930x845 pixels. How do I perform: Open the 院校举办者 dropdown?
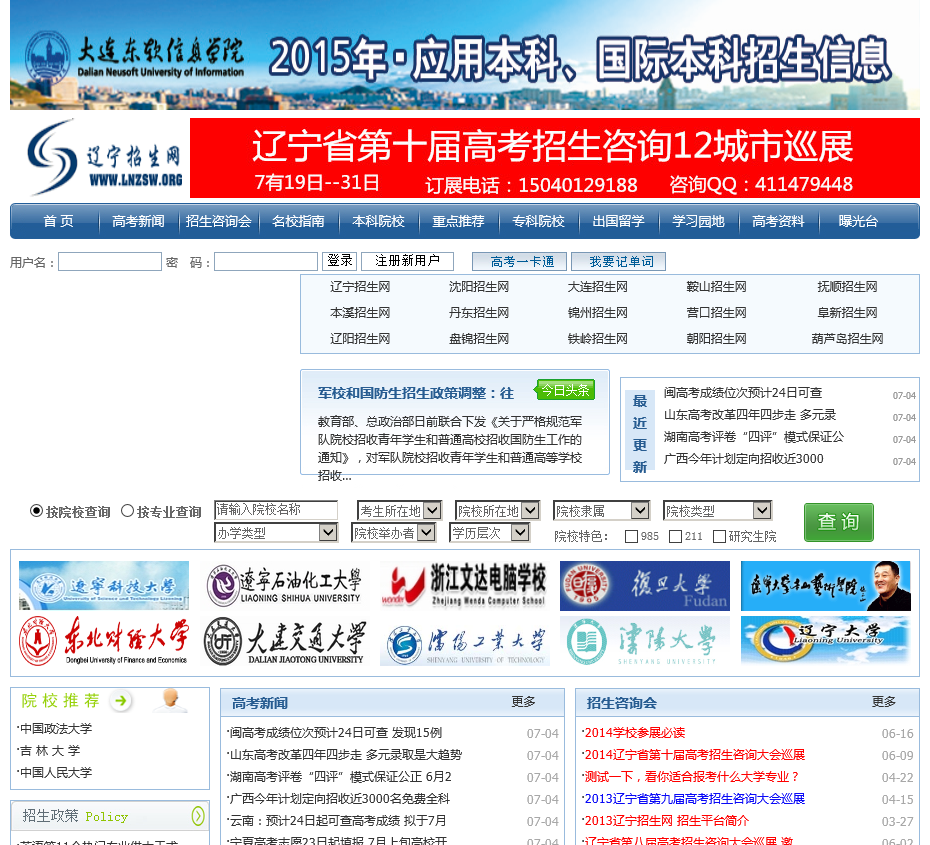pyautogui.click(x=393, y=532)
